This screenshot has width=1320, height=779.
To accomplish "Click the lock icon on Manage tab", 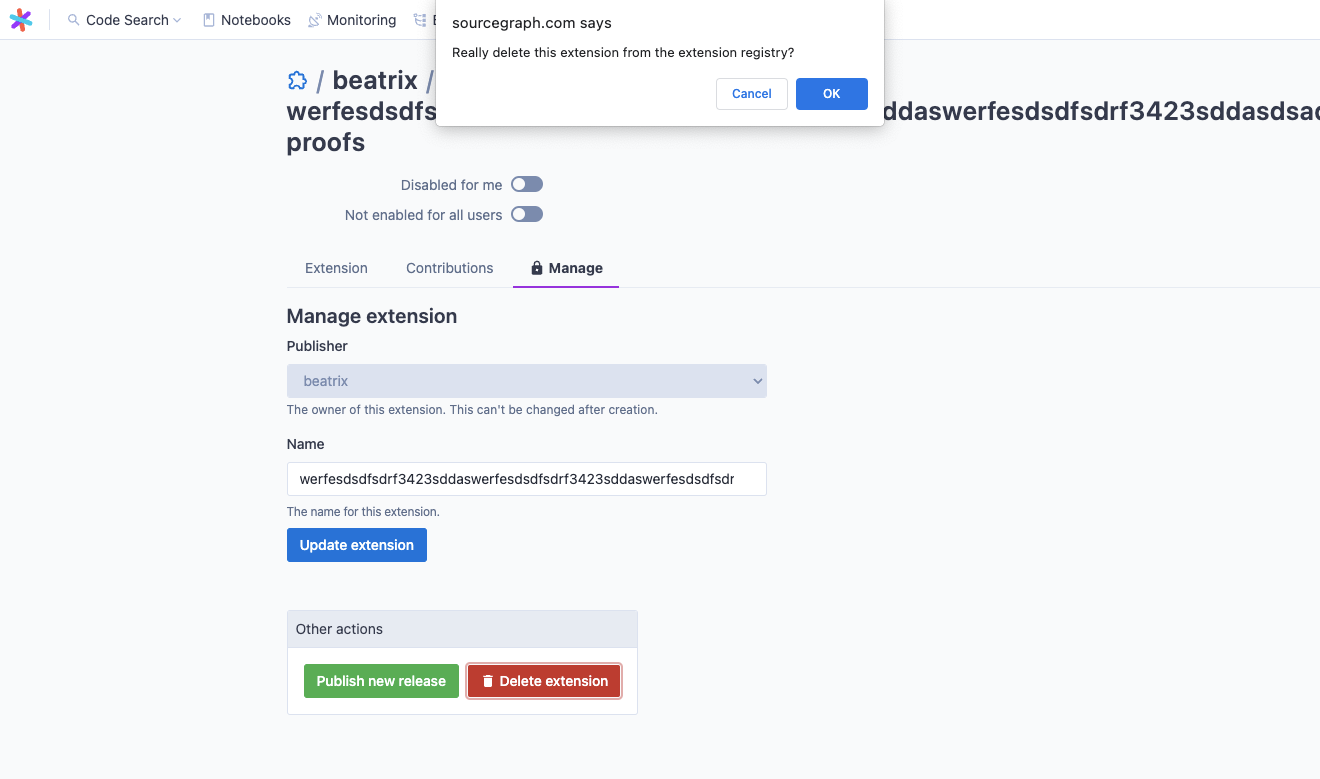I will 537,268.
